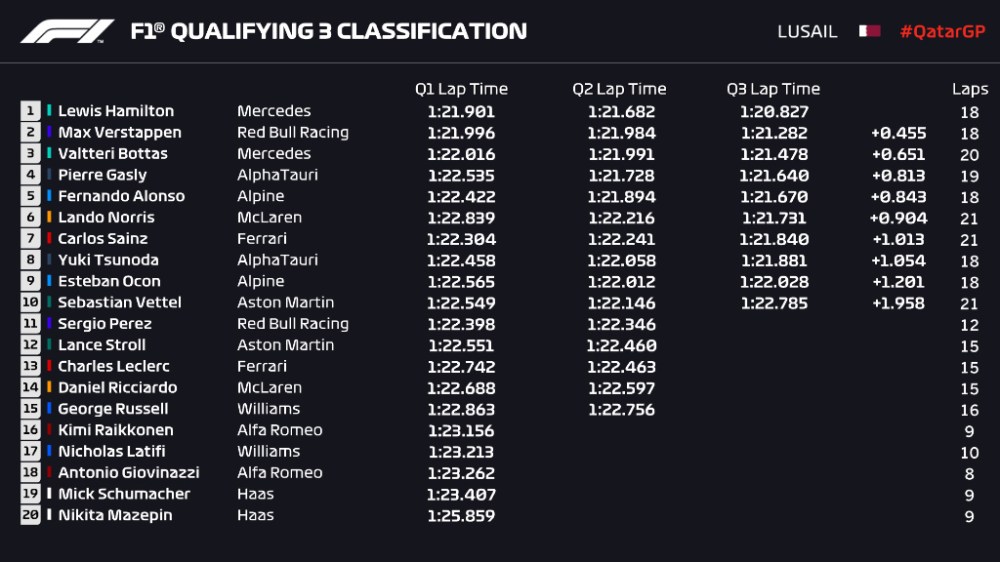
Task: Click Lewis Hamilton's driver name
Action: coord(116,111)
